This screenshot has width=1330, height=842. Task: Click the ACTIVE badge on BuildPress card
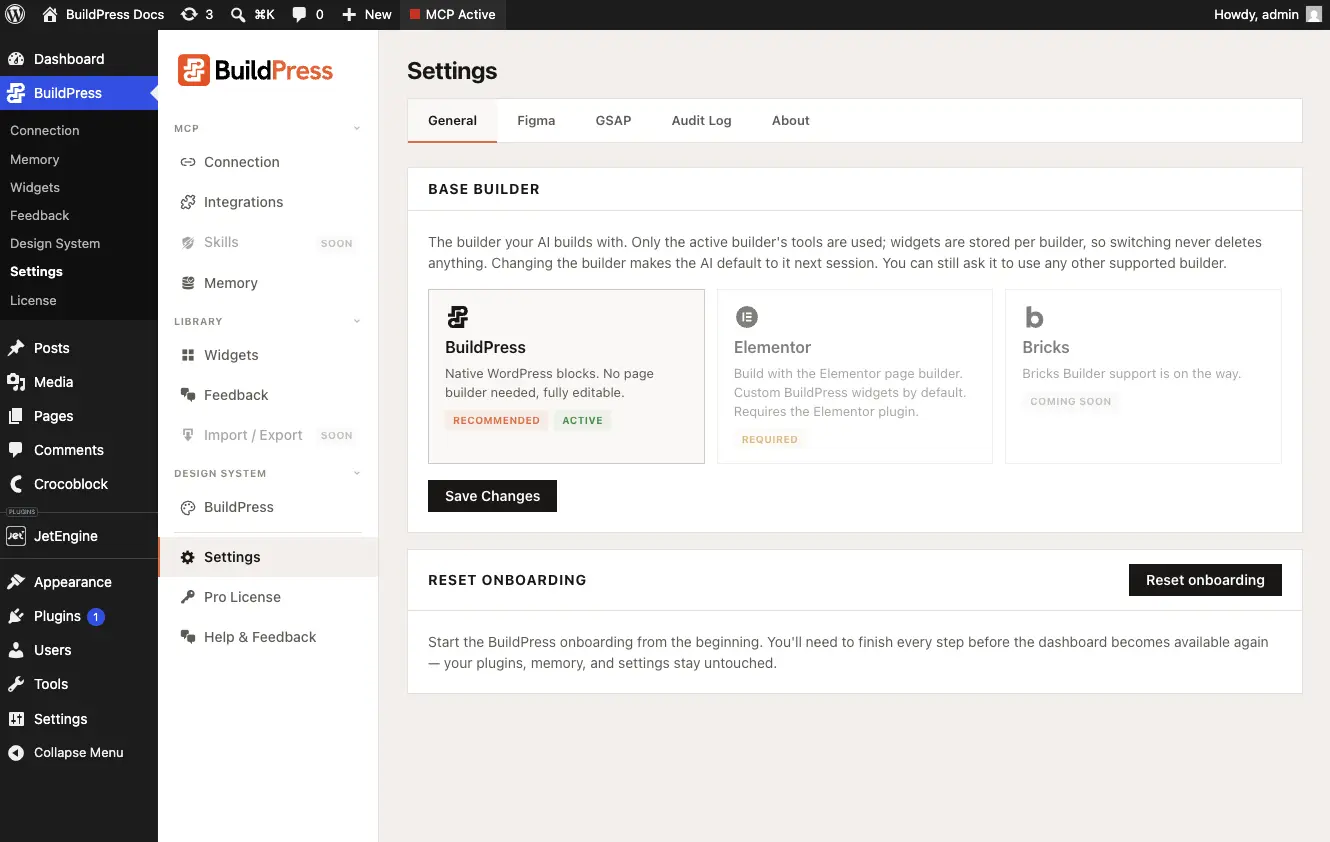[x=582, y=421]
